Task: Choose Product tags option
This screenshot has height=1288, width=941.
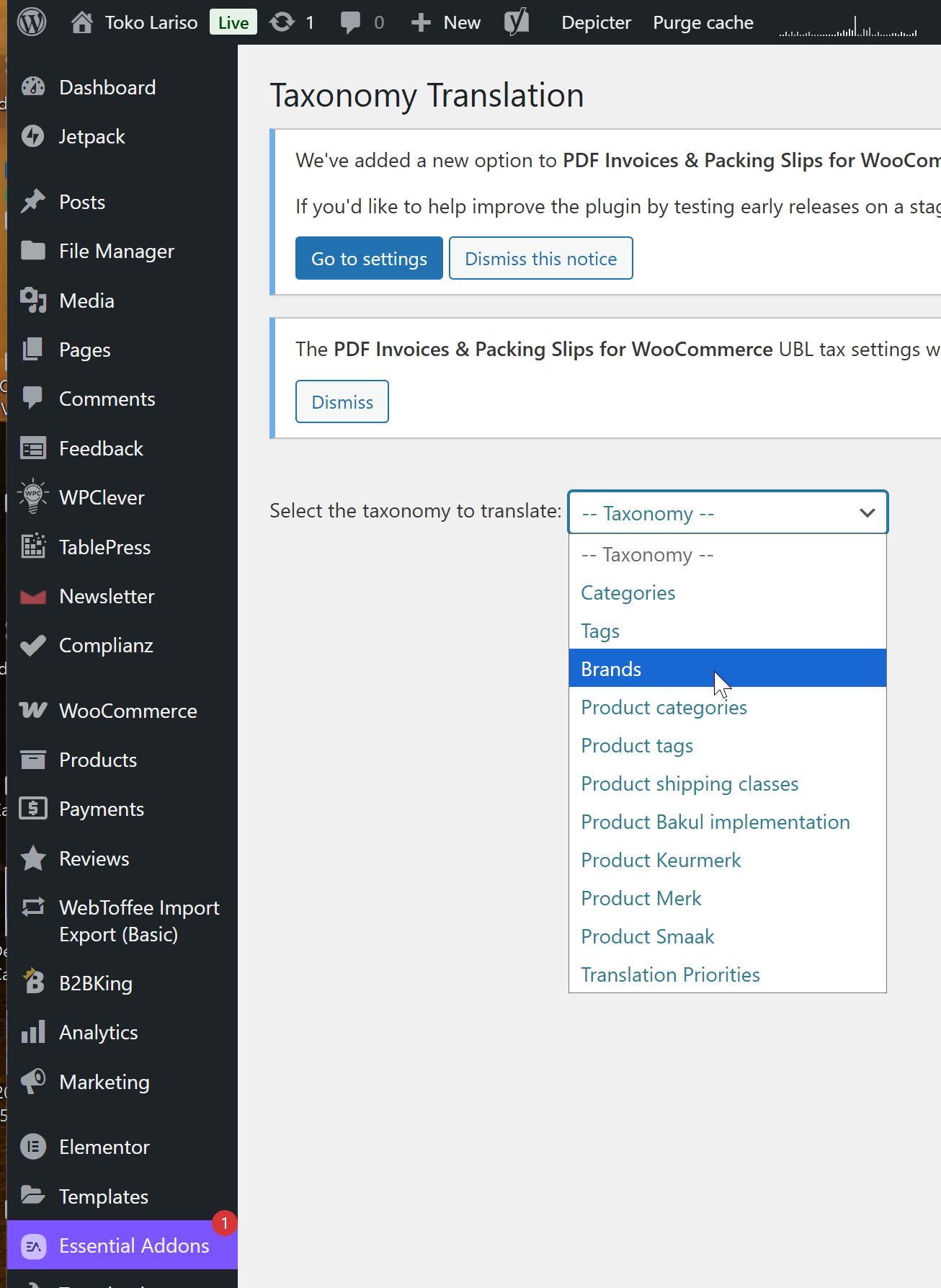Action: pyautogui.click(x=728, y=745)
